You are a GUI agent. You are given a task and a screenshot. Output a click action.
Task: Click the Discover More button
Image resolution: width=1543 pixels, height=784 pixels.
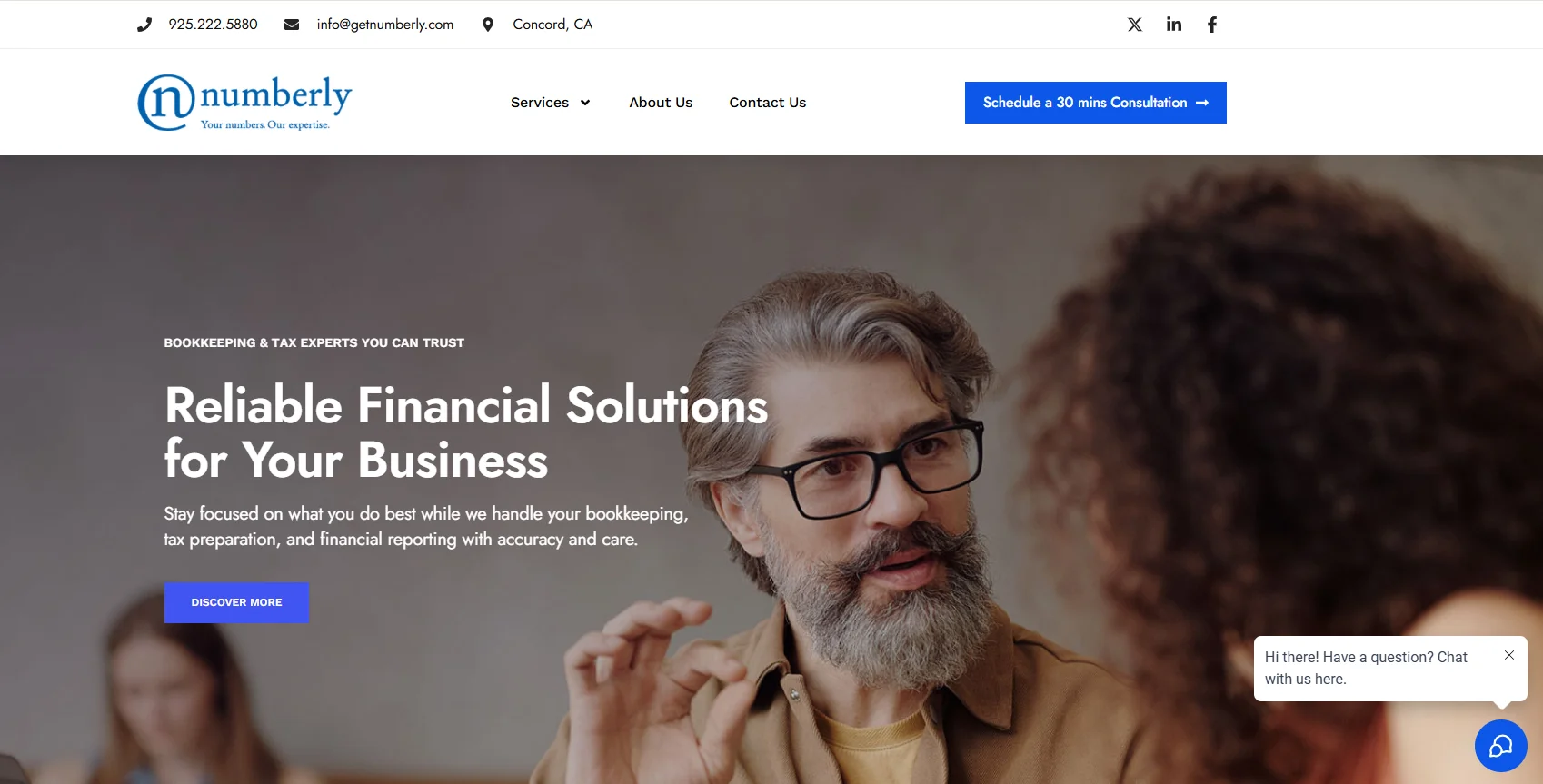click(x=236, y=602)
